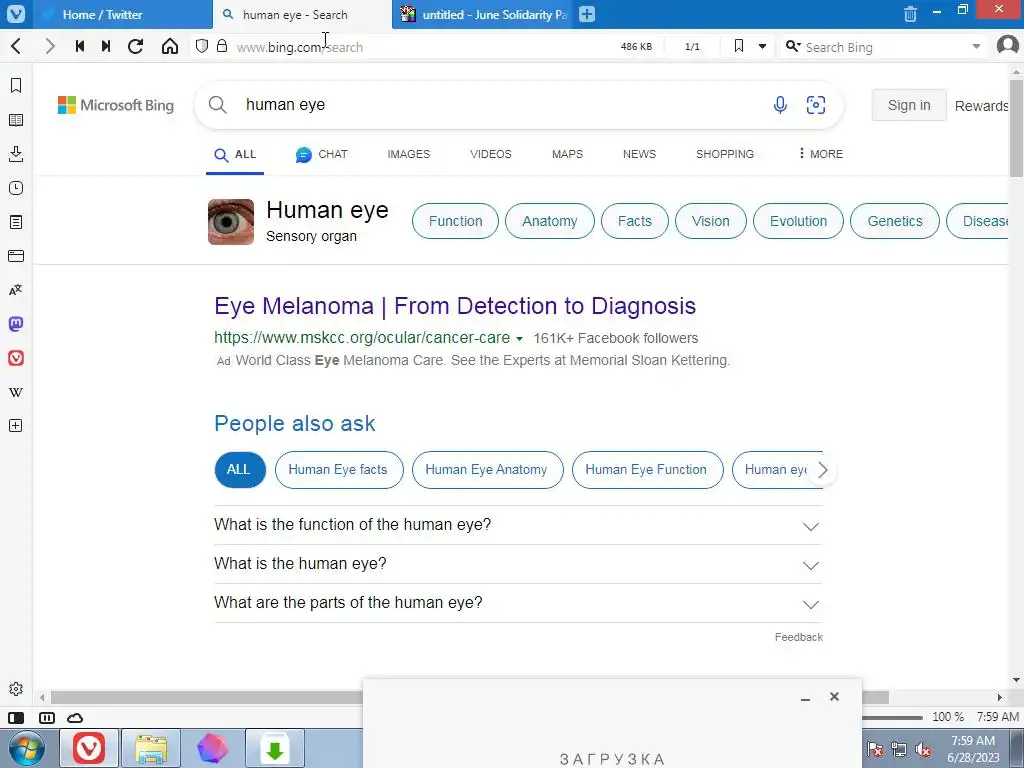Open Mastodon web panel
The width and height of the screenshot is (1024, 768).
coord(16,324)
